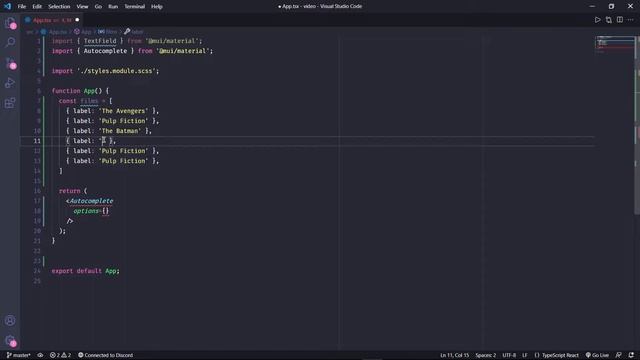This screenshot has width=640, height=360.
Task: Click line number 11 in gutter
Action: pos(37,141)
